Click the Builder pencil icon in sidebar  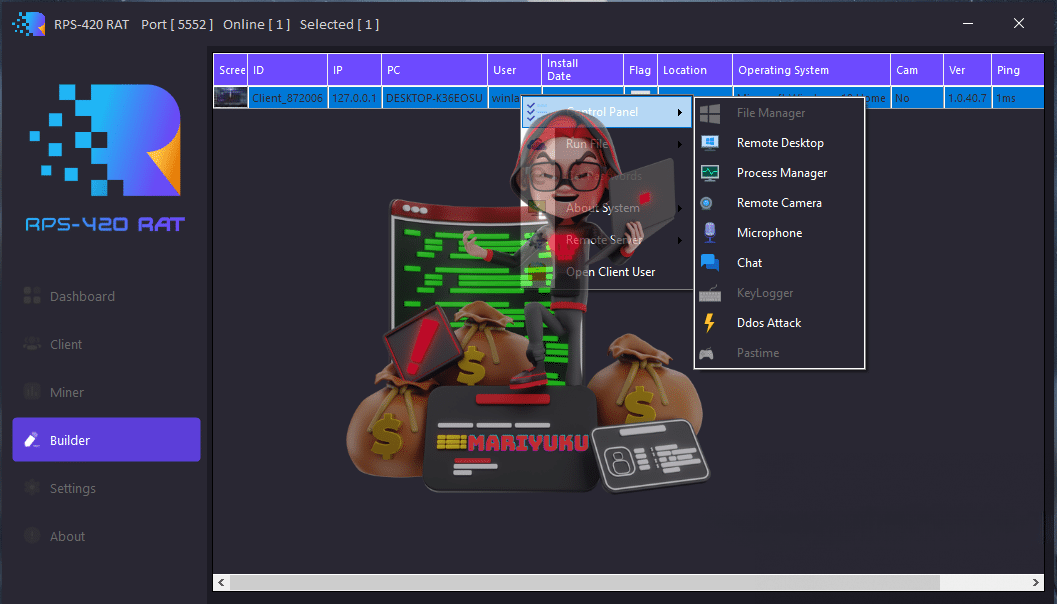coord(31,440)
